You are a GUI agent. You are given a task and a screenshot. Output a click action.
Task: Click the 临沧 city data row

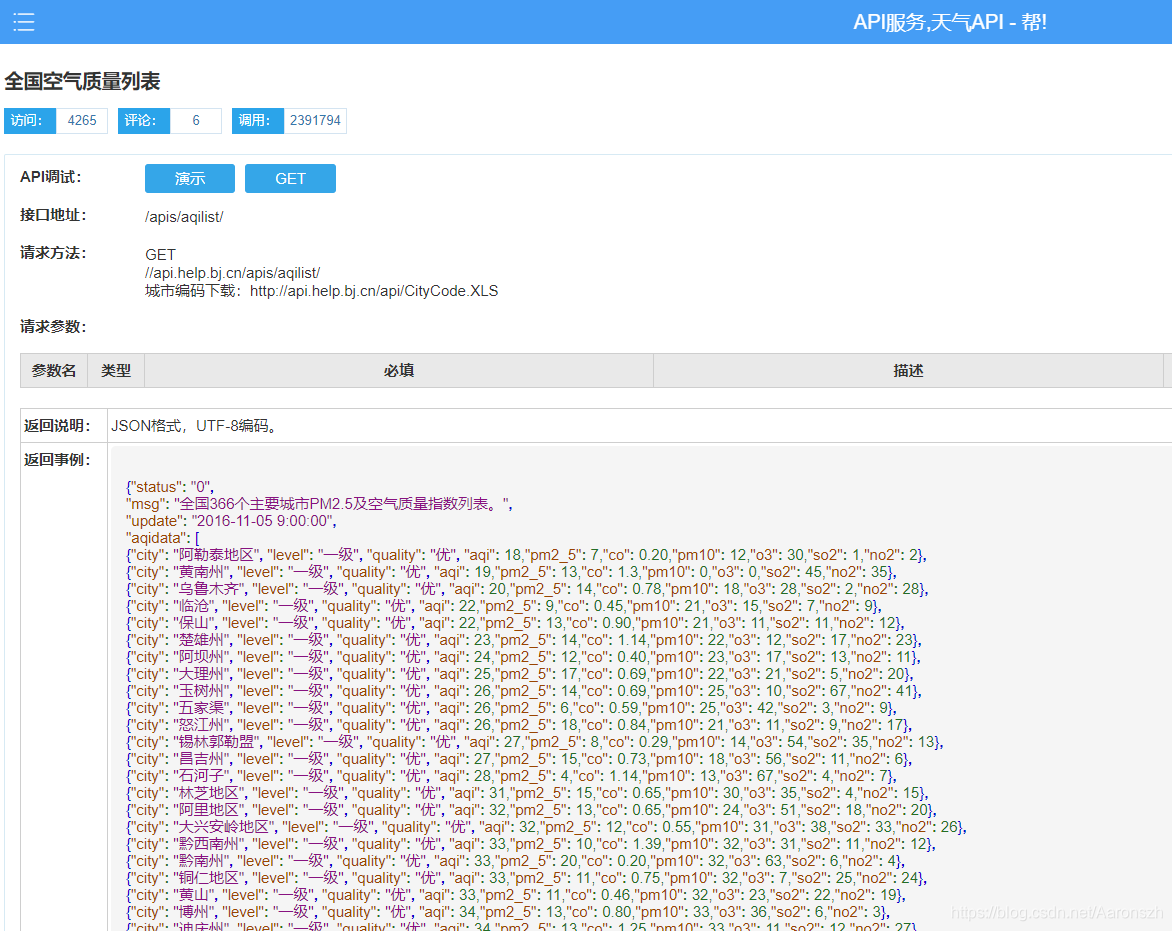click(505, 606)
